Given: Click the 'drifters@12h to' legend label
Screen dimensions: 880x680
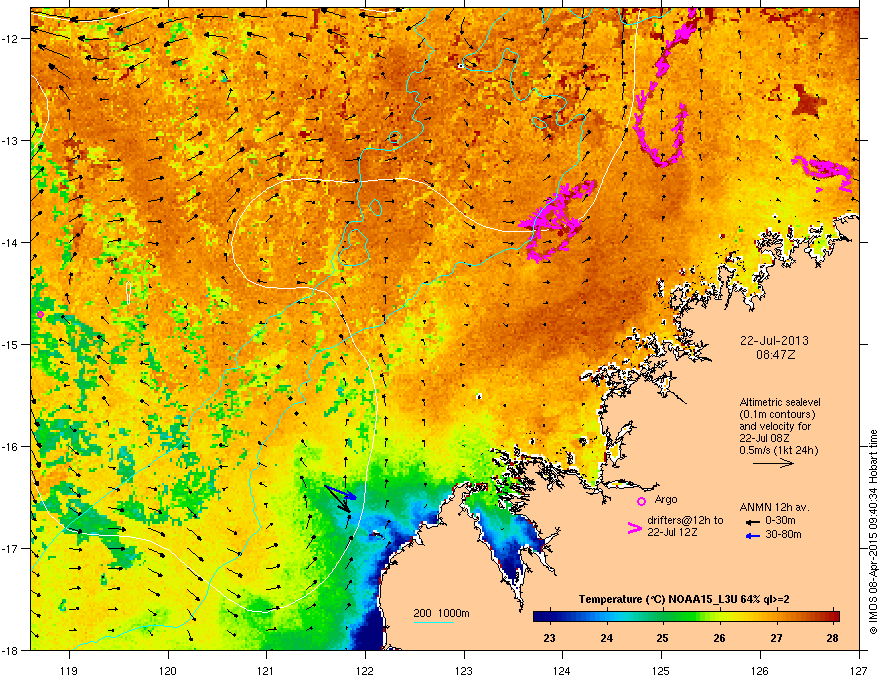Looking at the screenshot, I should 685,520.
